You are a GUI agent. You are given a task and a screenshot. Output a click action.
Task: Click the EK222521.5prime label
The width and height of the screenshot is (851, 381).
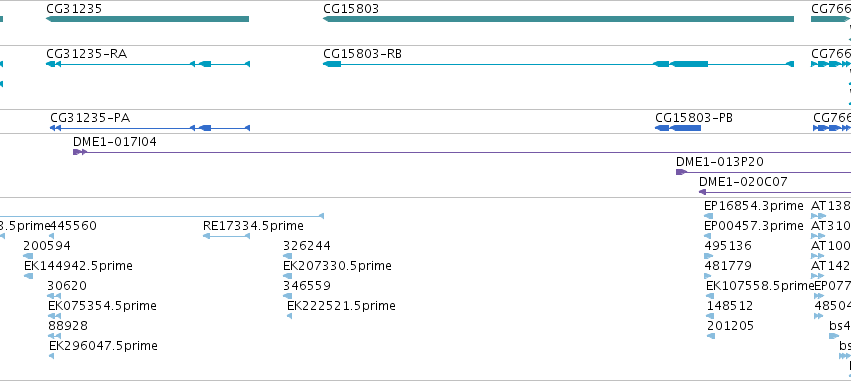[341, 306]
